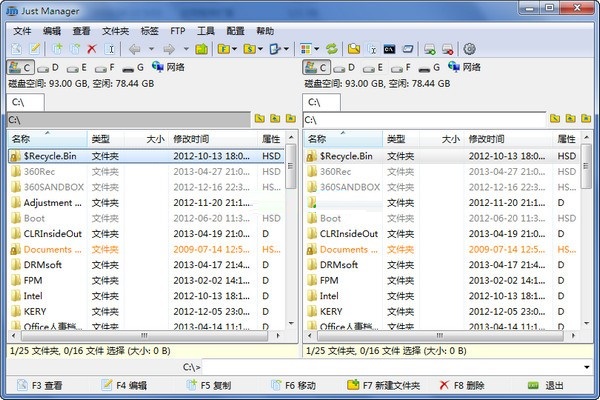
Task: Select drive G in the left panel
Action: click(133, 68)
